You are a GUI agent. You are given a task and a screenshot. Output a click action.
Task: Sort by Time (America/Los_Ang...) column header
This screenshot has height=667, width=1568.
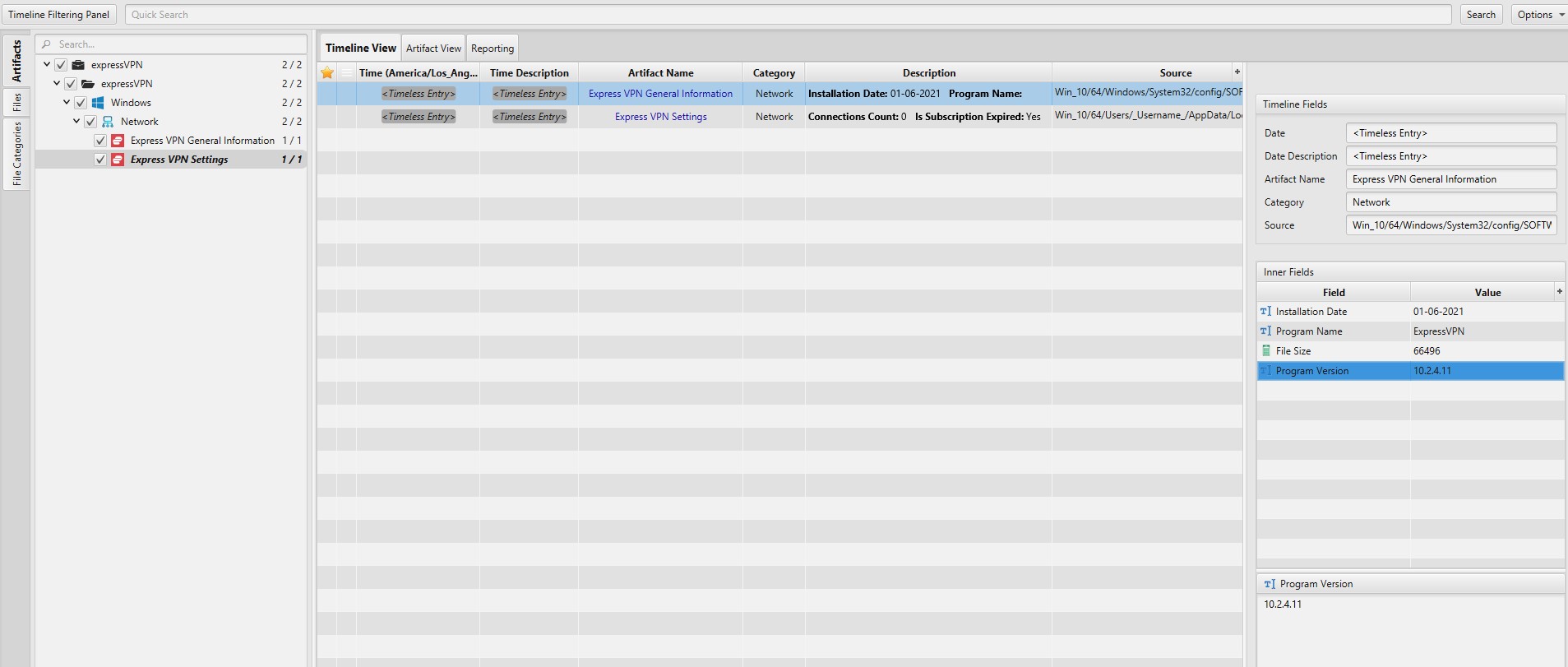pos(418,72)
